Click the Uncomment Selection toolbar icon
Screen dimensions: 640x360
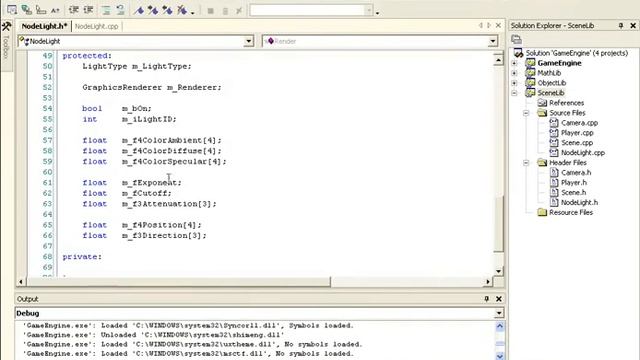[120, 10]
